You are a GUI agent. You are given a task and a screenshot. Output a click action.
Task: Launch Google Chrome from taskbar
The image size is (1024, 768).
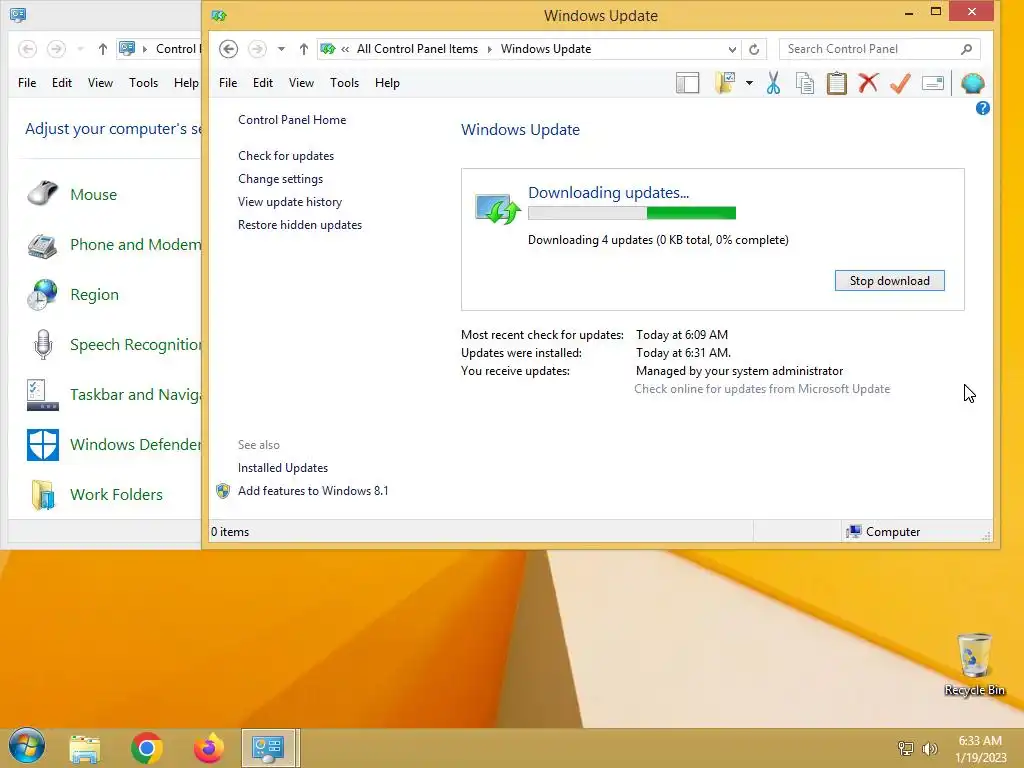pyautogui.click(x=147, y=748)
